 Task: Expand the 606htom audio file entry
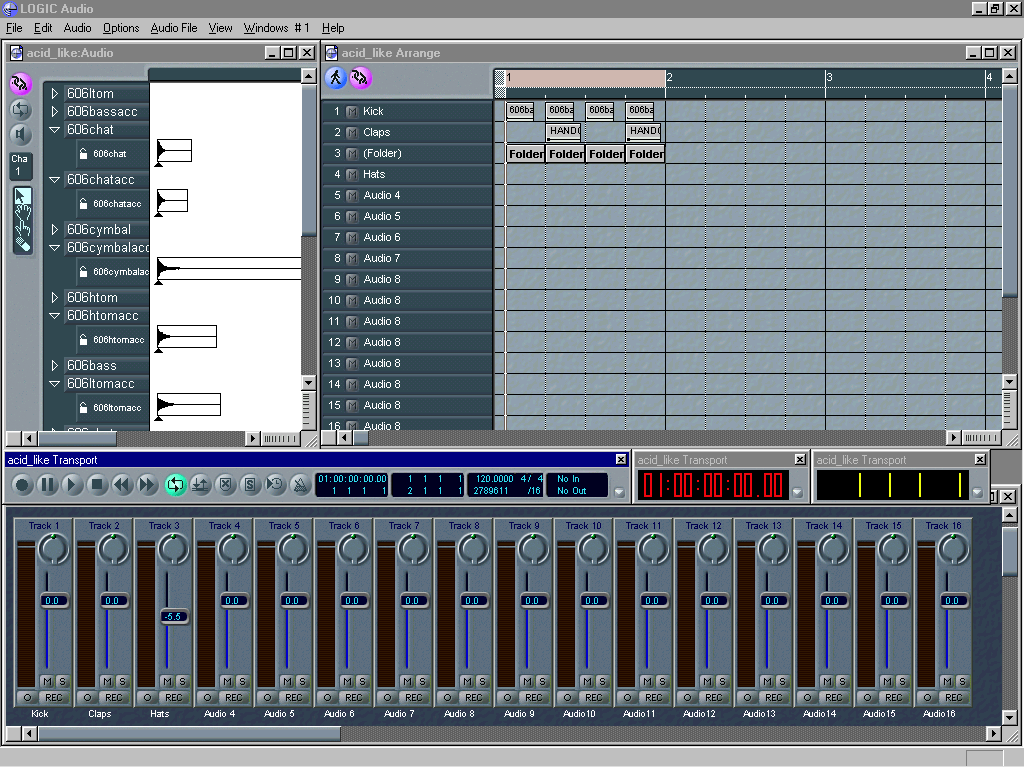tap(55, 297)
